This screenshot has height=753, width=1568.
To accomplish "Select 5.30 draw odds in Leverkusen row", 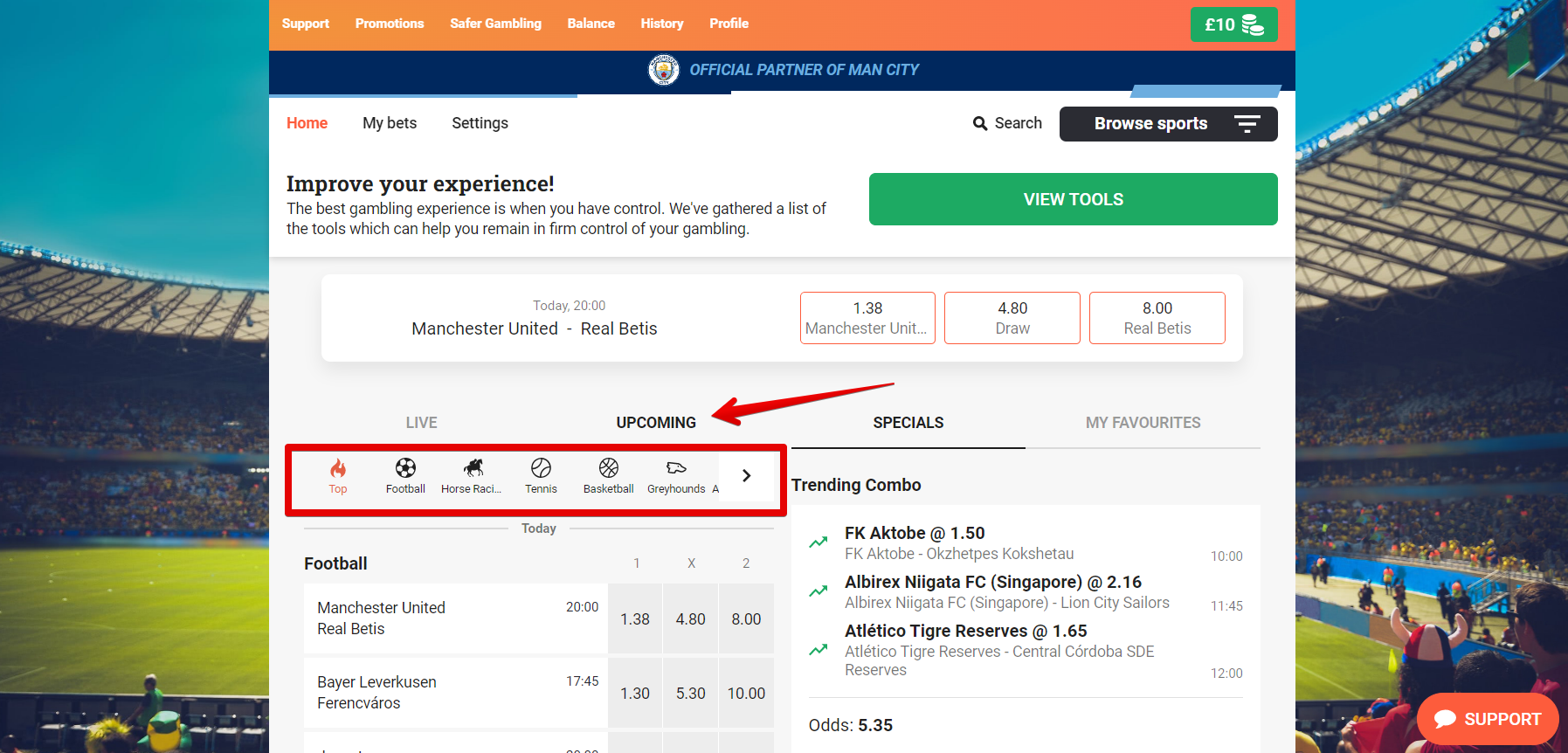I will pyautogui.click(x=690, y=693).
